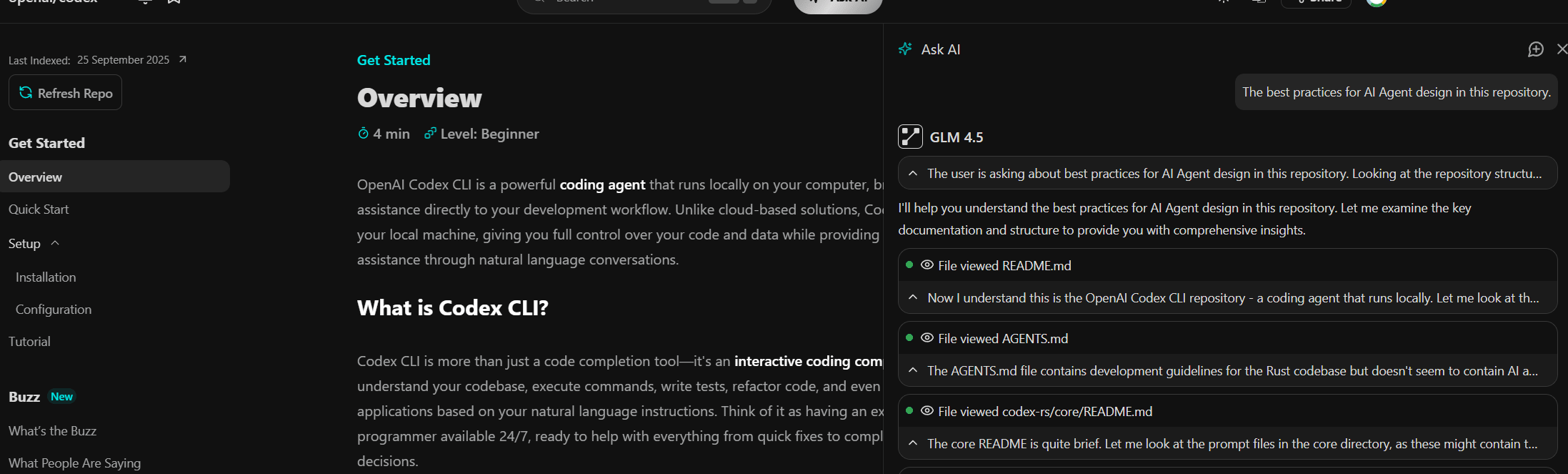Close the Ask AI panel
The height and width of the screenshot is (474, 1568).
tap(1561, 49)
